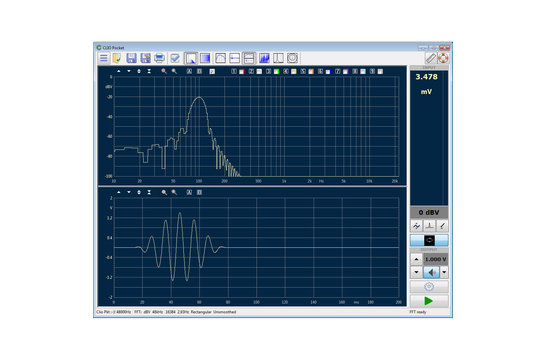Open a measurement file with folder icon
Viewport: 546px width, 360px height.
tap(117, 58)
